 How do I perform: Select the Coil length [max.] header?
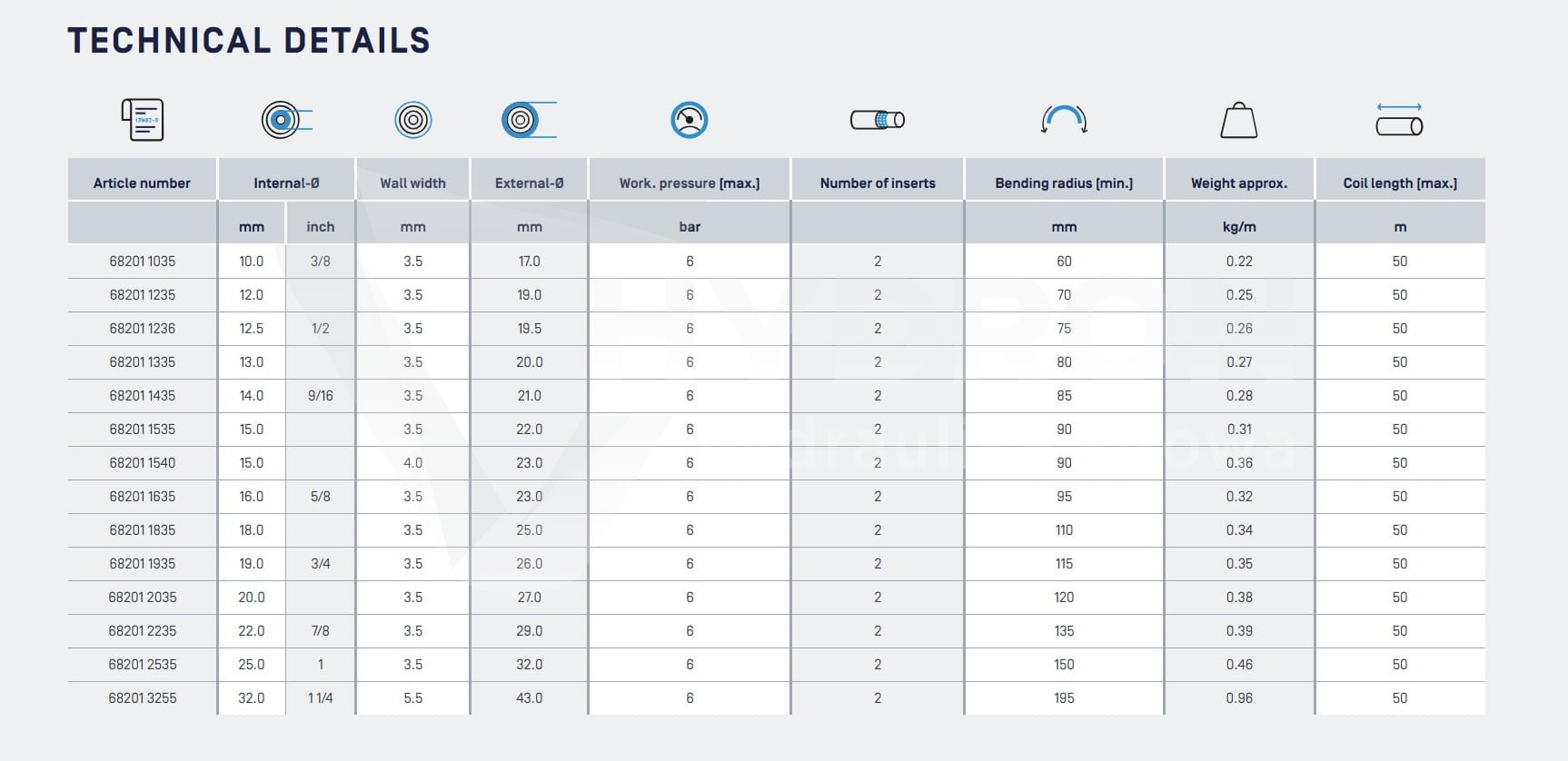point(1400,183)
